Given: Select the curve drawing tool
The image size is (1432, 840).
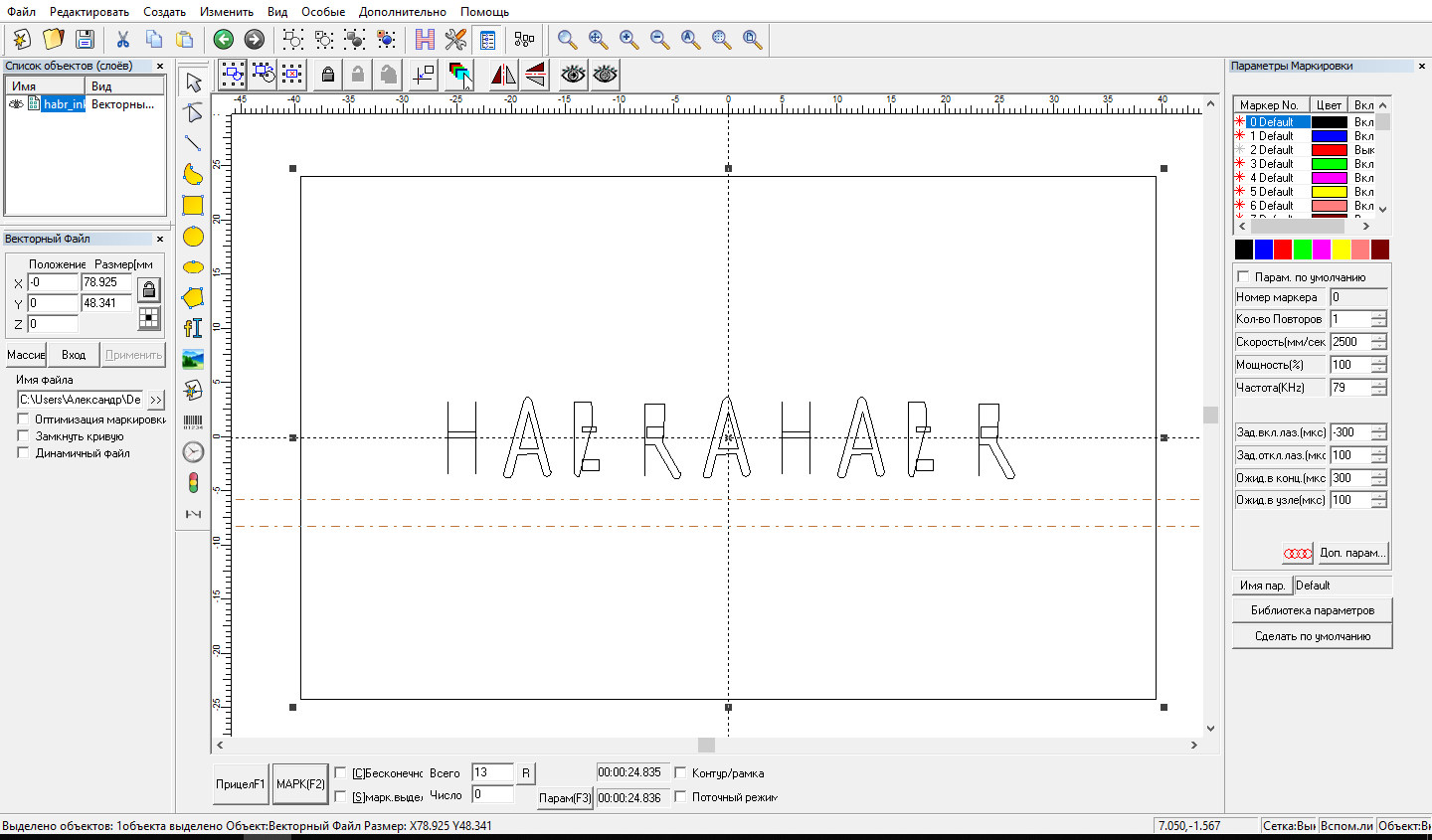Looking at the screenshot, I should 193,174.
